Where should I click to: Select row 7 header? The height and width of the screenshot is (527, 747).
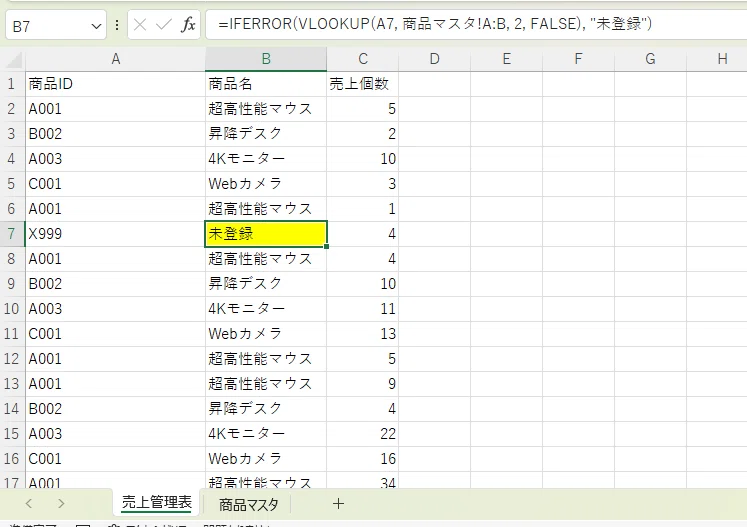12,234
